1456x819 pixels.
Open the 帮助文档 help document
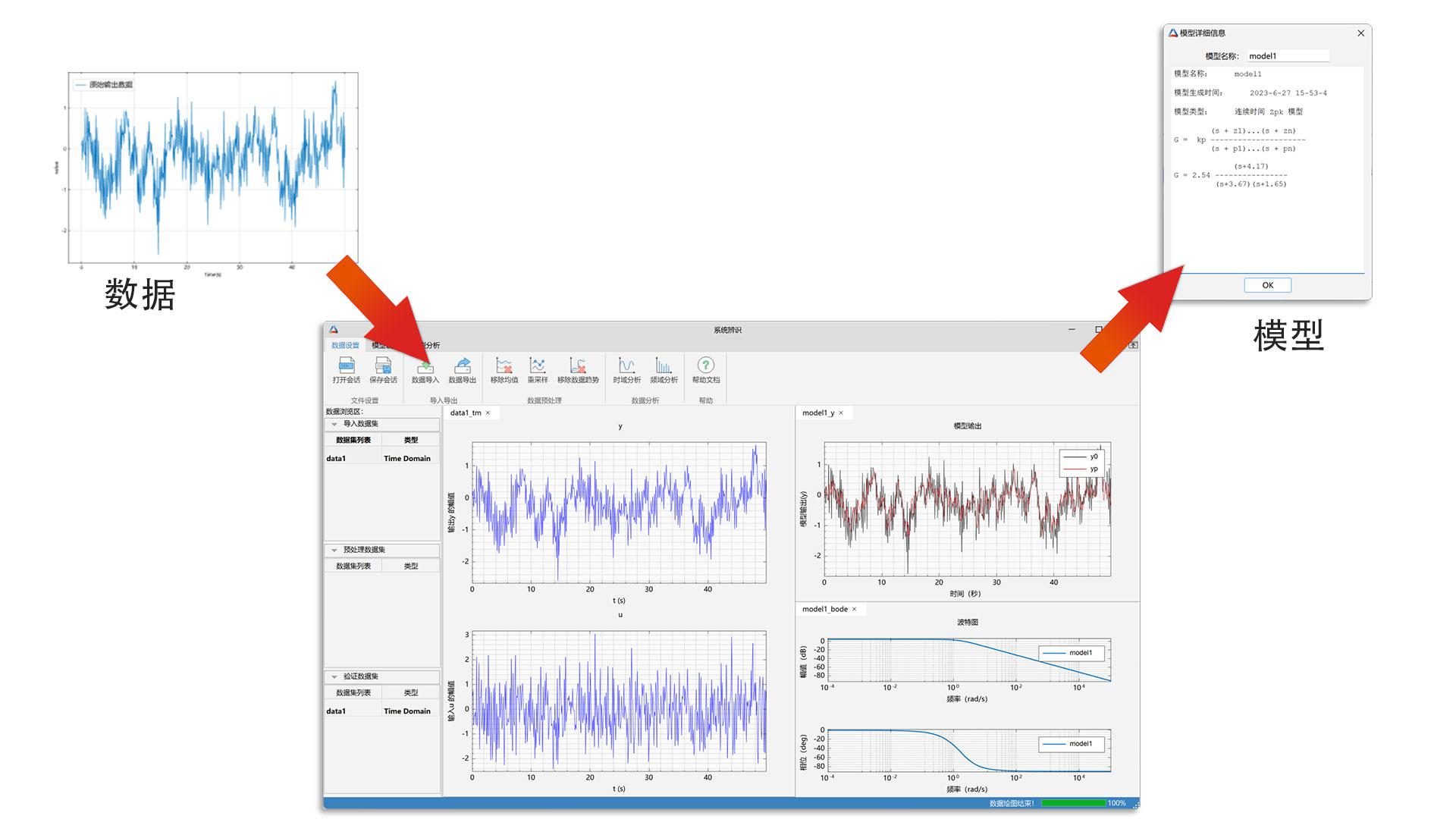pos(705,366)
